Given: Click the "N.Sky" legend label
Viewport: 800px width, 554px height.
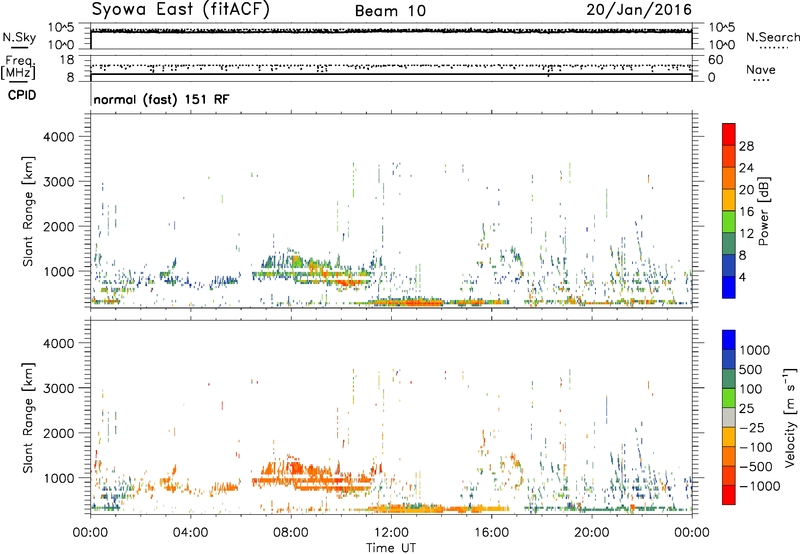Looking at the screenshot, I should 19,37.
